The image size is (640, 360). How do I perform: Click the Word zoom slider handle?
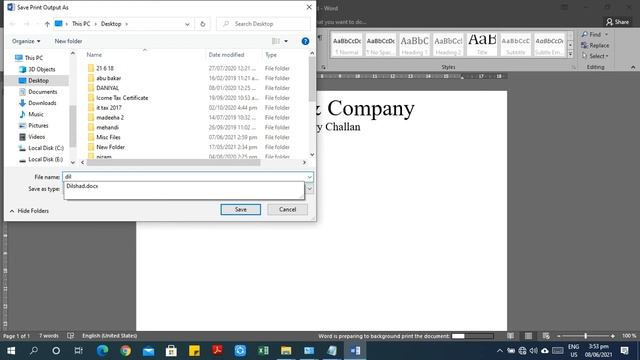[585, 336]
